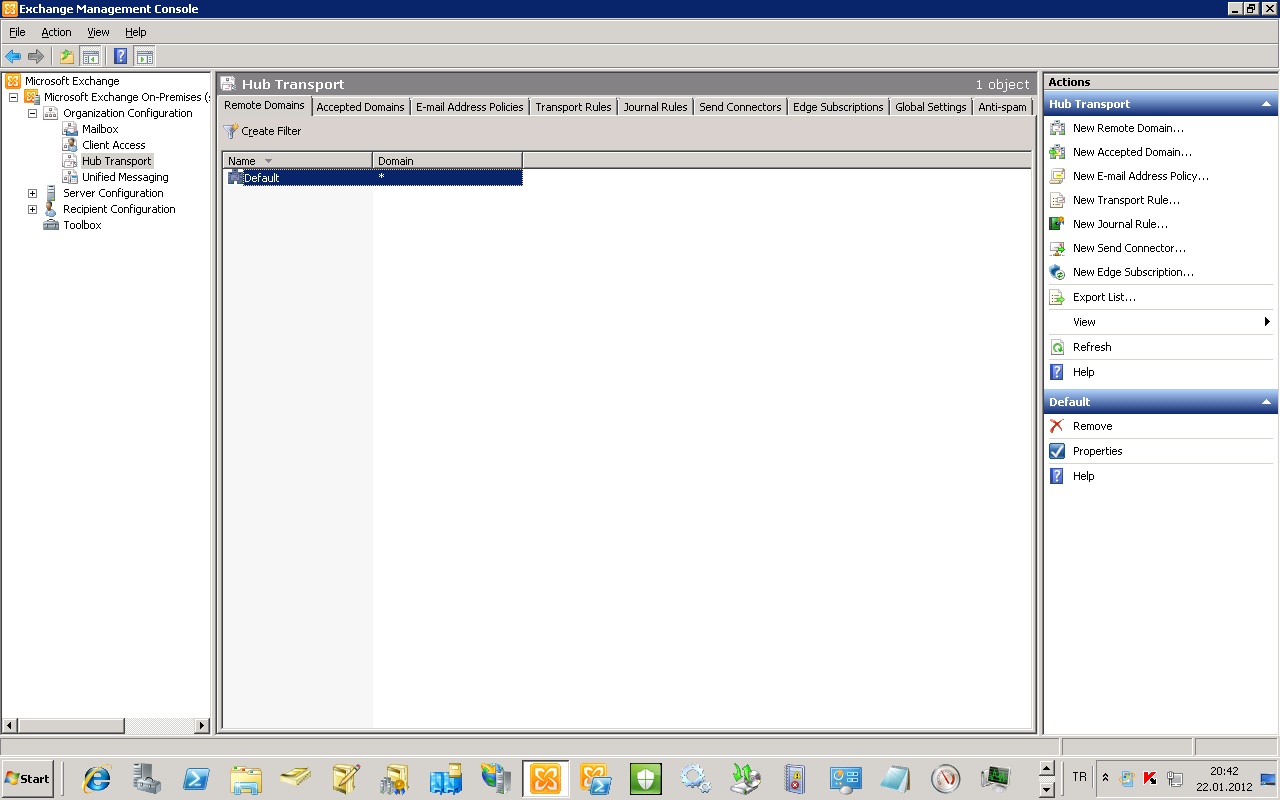The width and height of the screenshot is (1280, 800).
Task: Open Exchange Management Shell taskbar icon
Action: coord(596,778)
